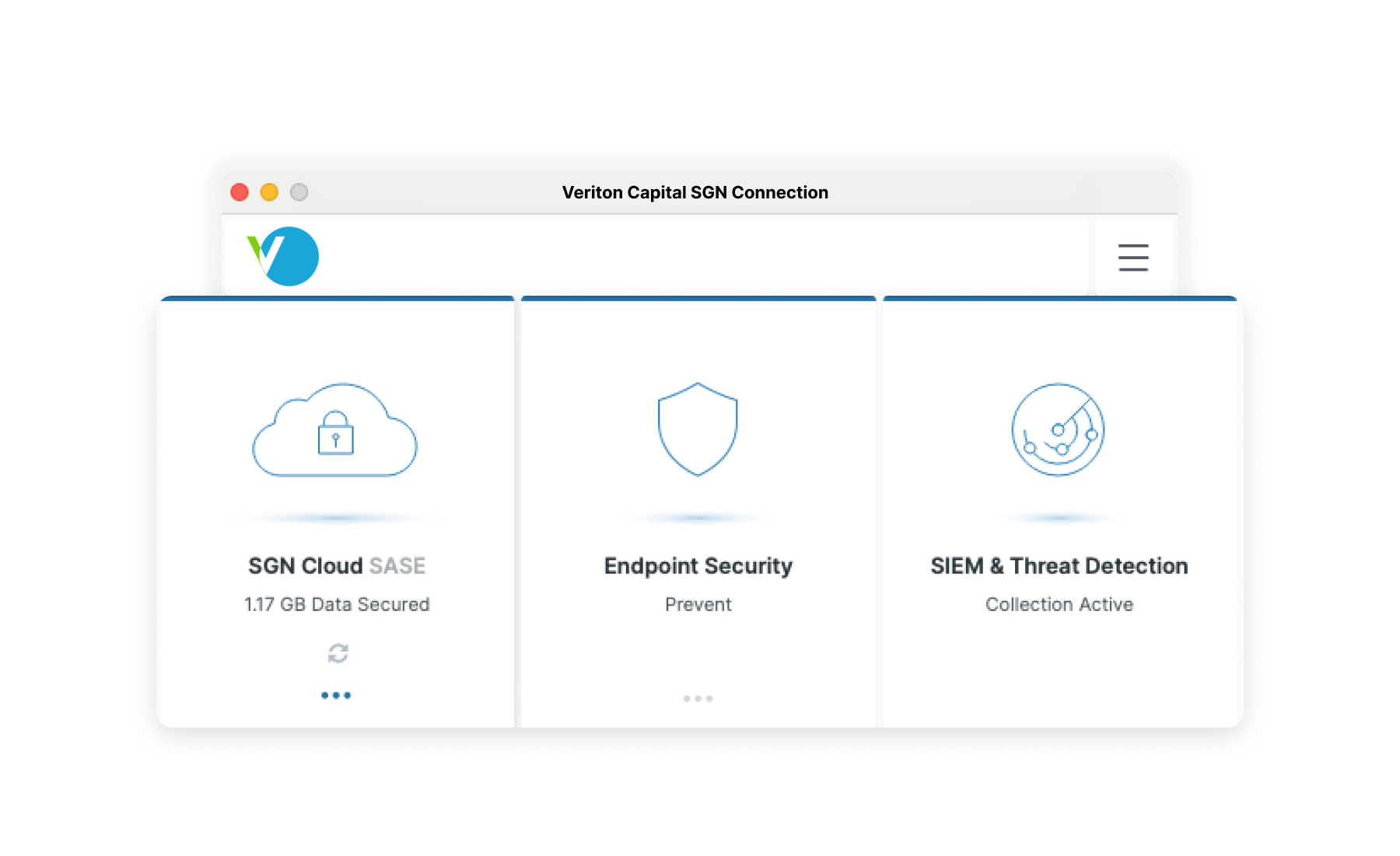Expand the SIEM & Threat Detection card
This screenshot has width=1400, height=856.
point(1059,514)
